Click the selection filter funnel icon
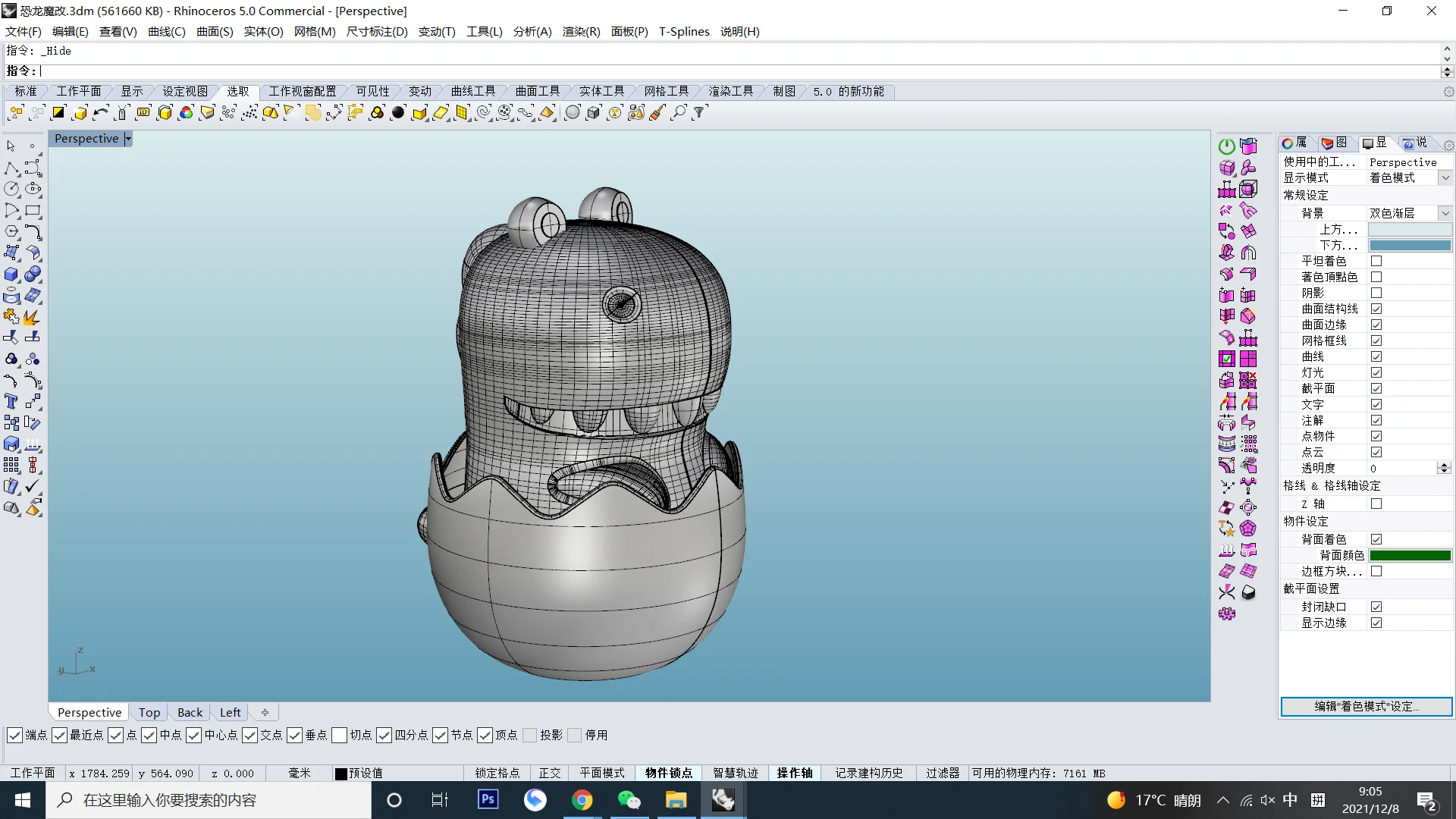The width and height of the screenshot is (1456, 819). [x=699, y=113]
